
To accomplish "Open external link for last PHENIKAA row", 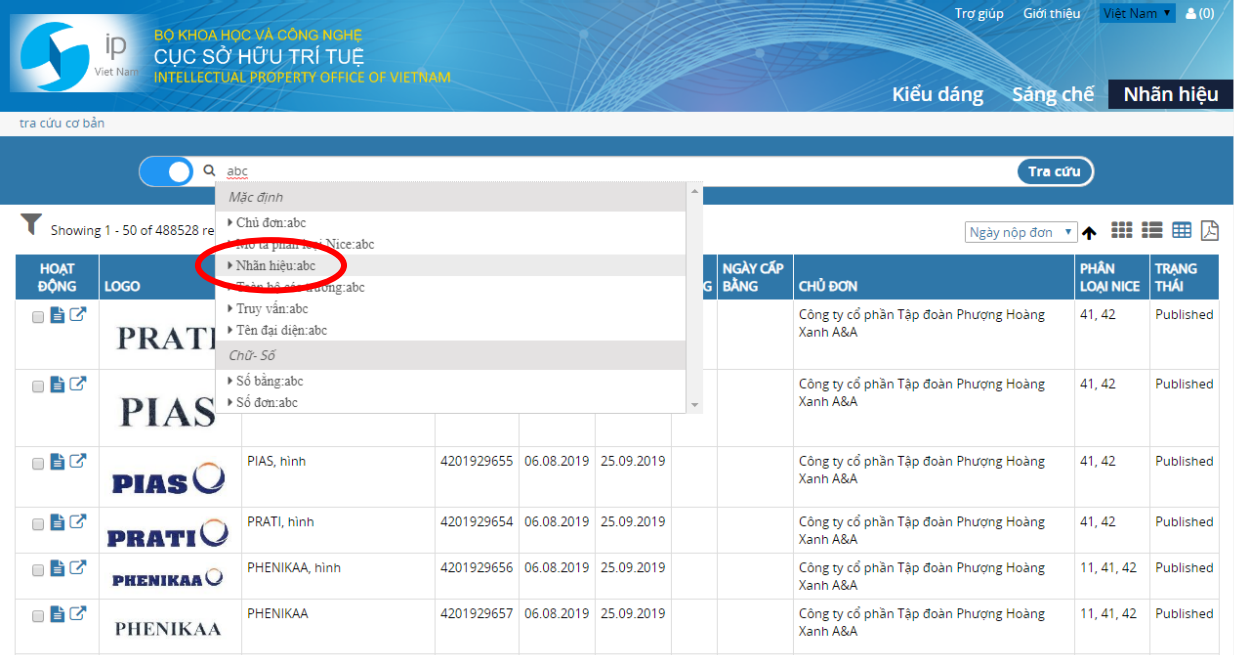I will pos(77,614).
